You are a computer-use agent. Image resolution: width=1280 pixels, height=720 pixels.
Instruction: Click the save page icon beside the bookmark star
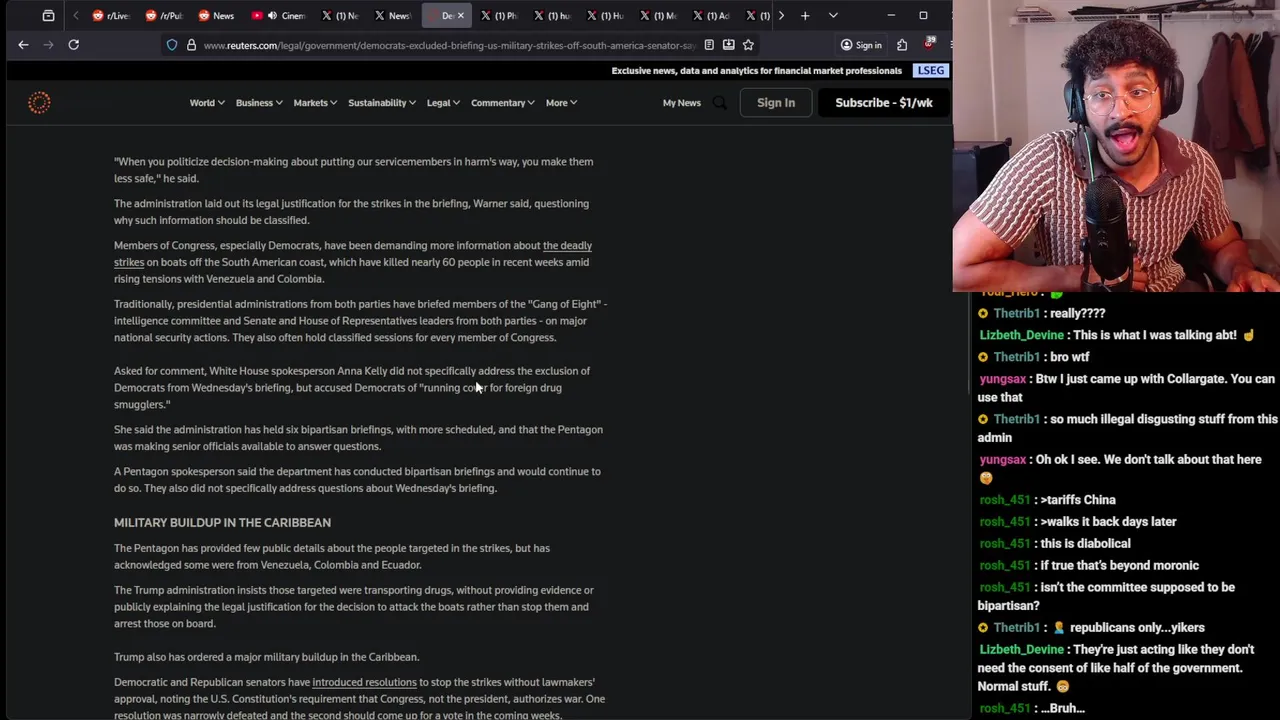[728, 45]
